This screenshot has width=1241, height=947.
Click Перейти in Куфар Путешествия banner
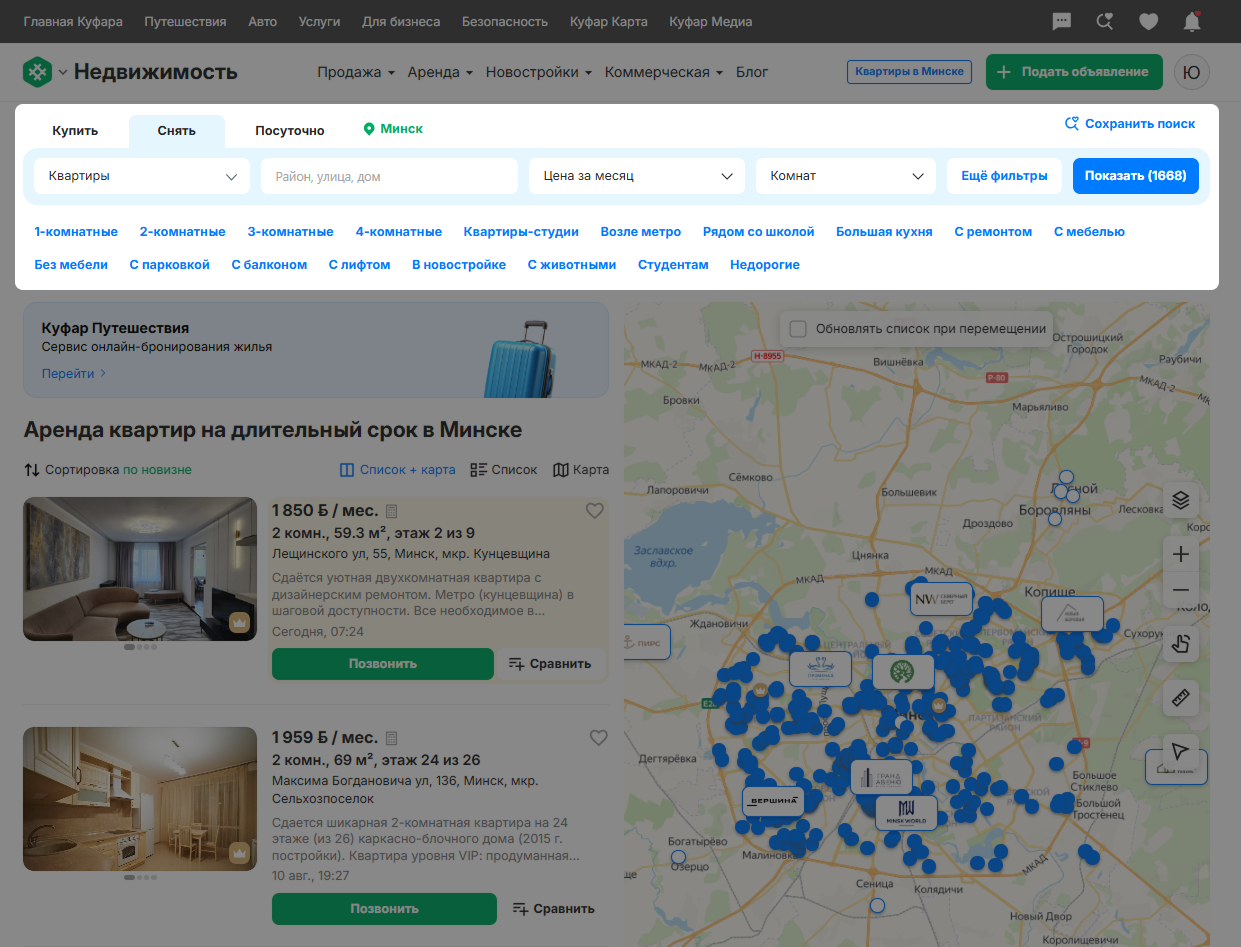(74, 374)
